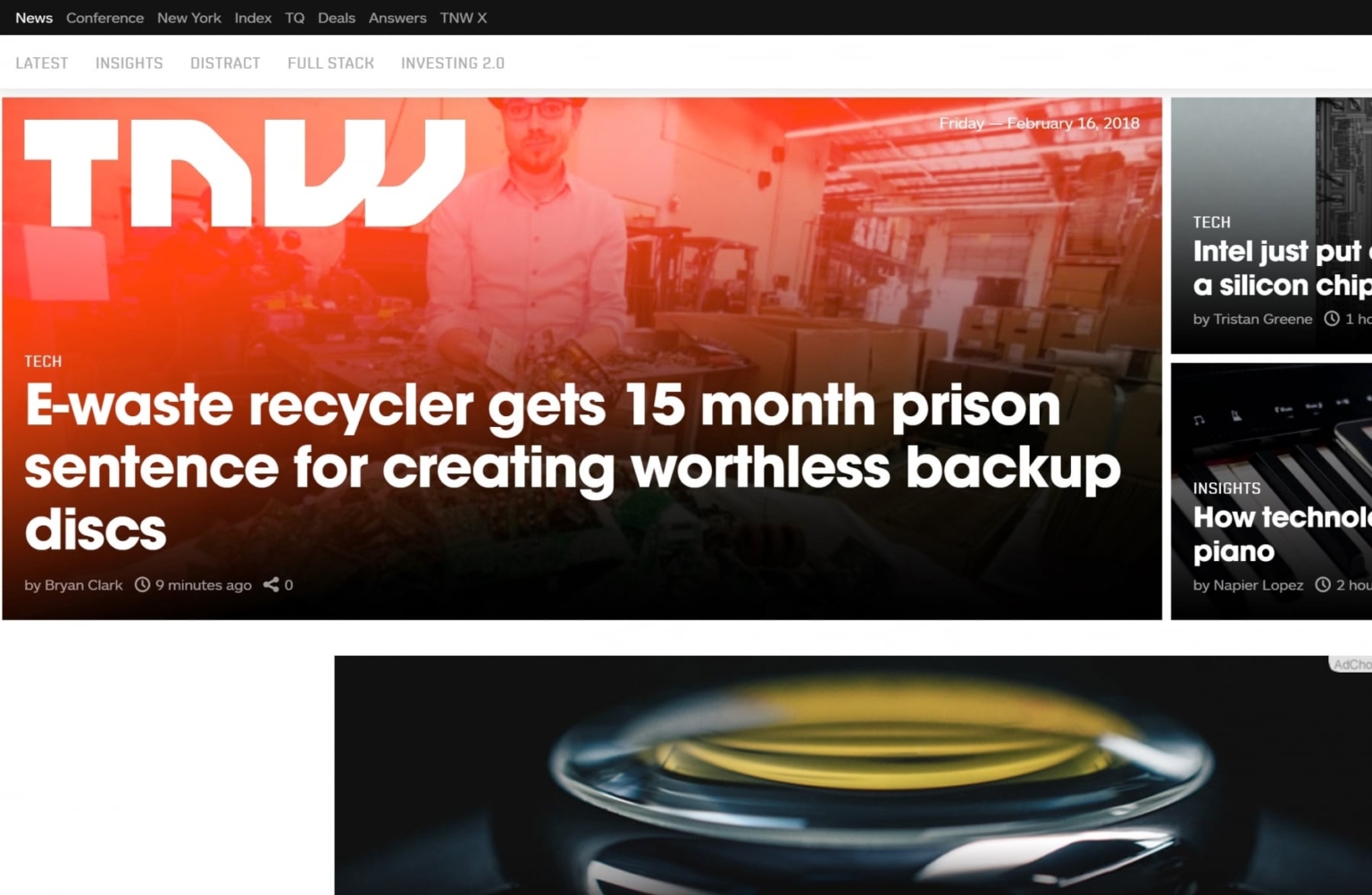
Task: Click clock icon next to Napier Lopez byline
Action: (1323, 585)
